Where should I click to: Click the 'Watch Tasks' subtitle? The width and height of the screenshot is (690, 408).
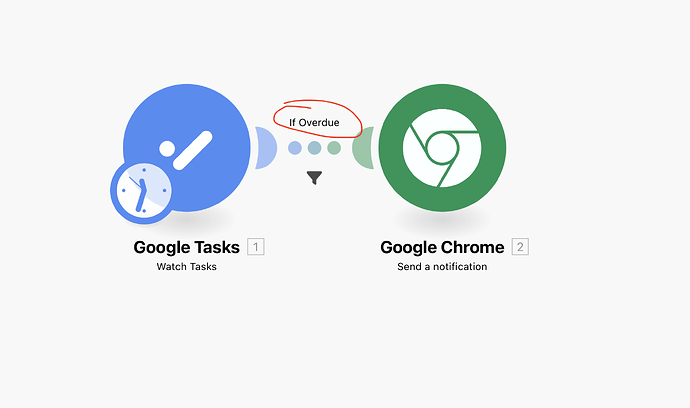(187, 267)
